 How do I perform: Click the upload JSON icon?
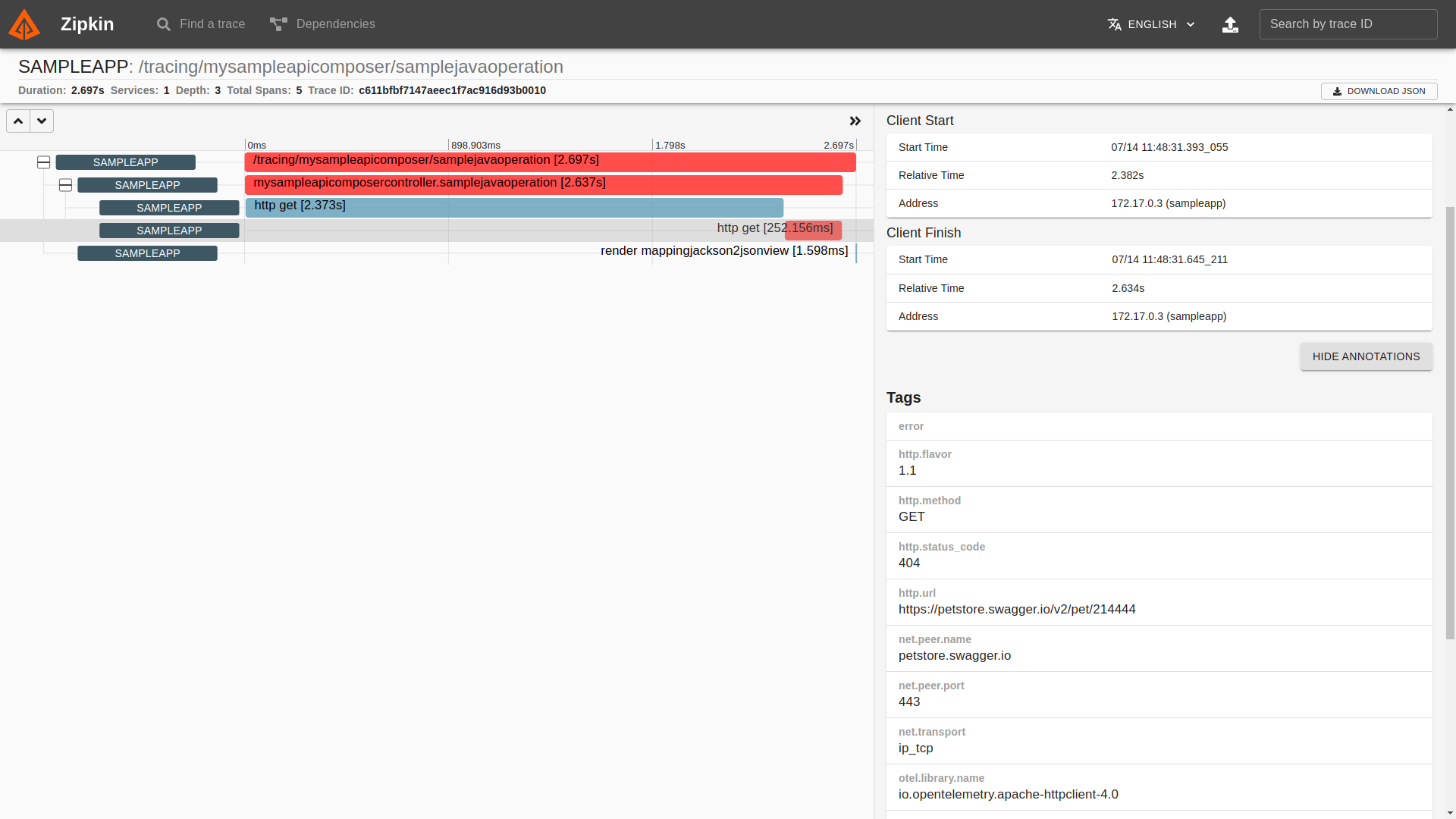(1230, 24)
